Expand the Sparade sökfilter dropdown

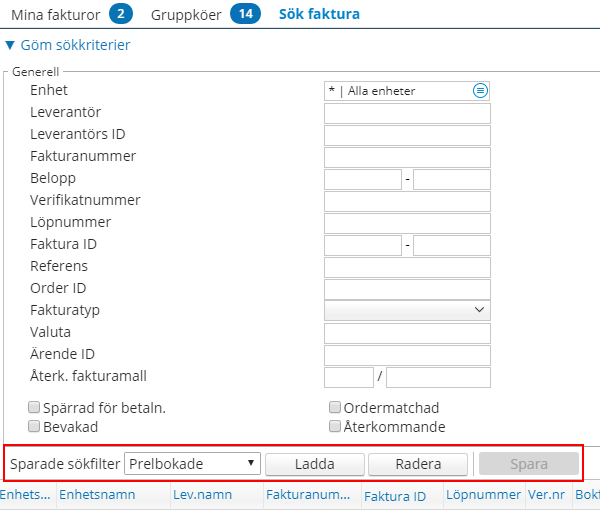tap(192, 464)
